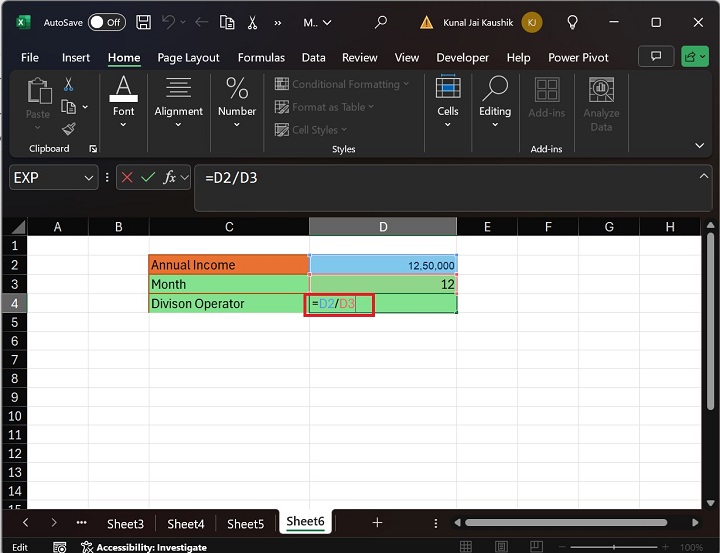
Task: Cancel the formula entry with X icon
Action: (126, 177)
